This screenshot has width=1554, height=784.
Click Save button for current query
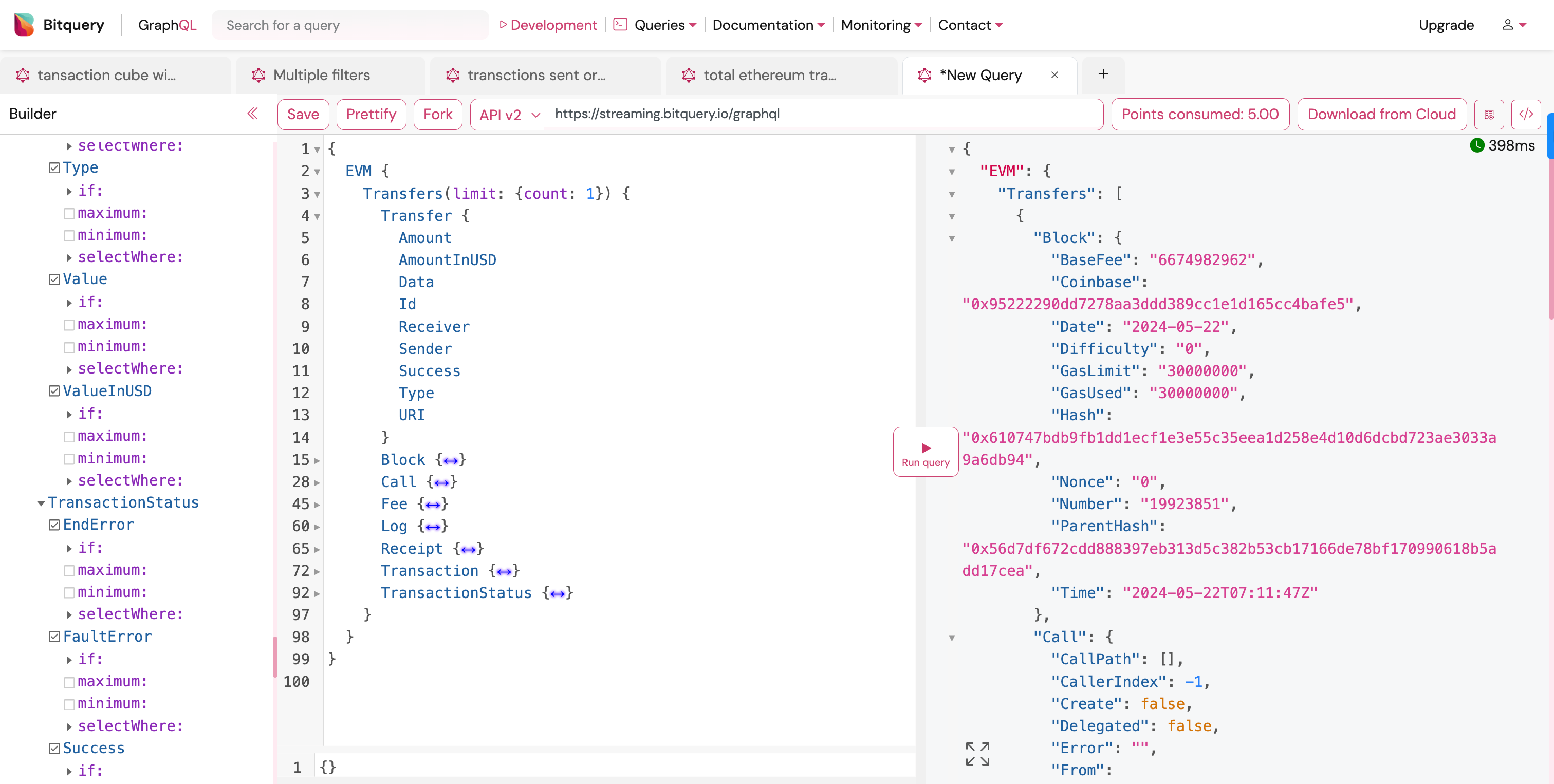coord(301,113)
